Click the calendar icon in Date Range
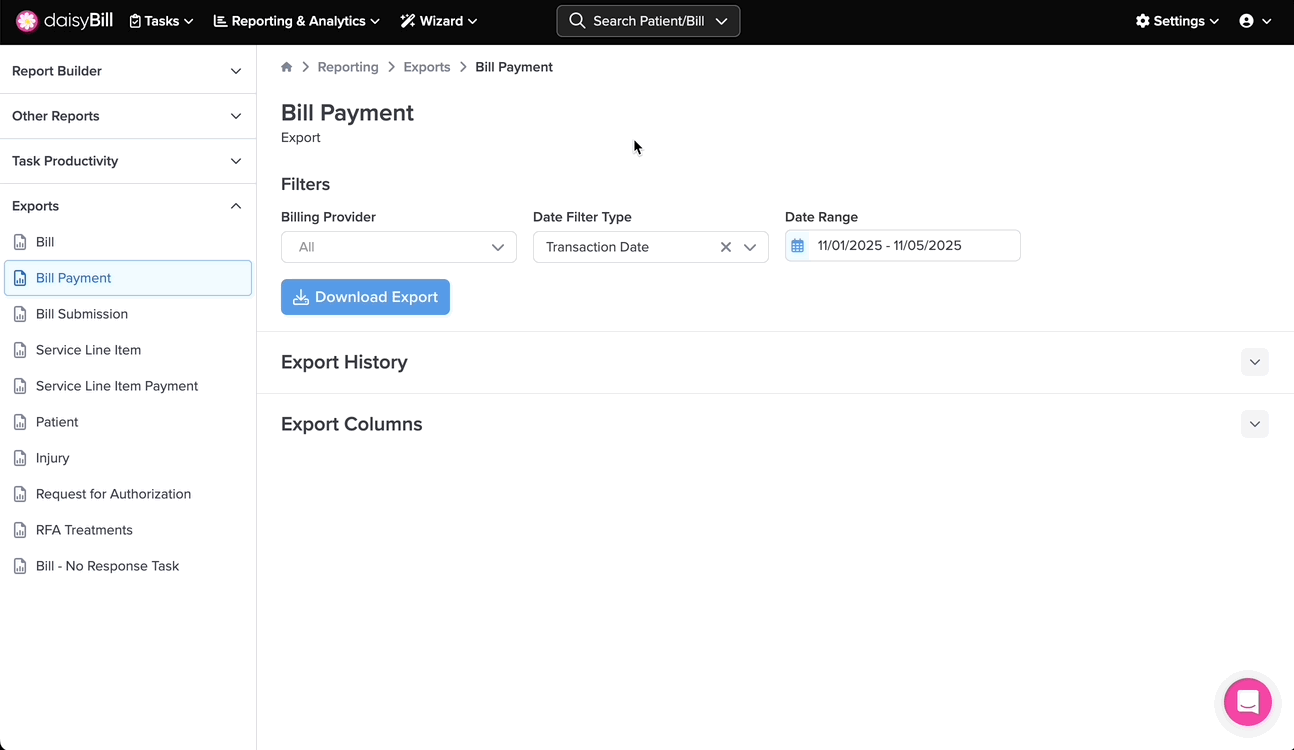The image size is (1294, 750). pyautogui.click(x=797, y=246)
